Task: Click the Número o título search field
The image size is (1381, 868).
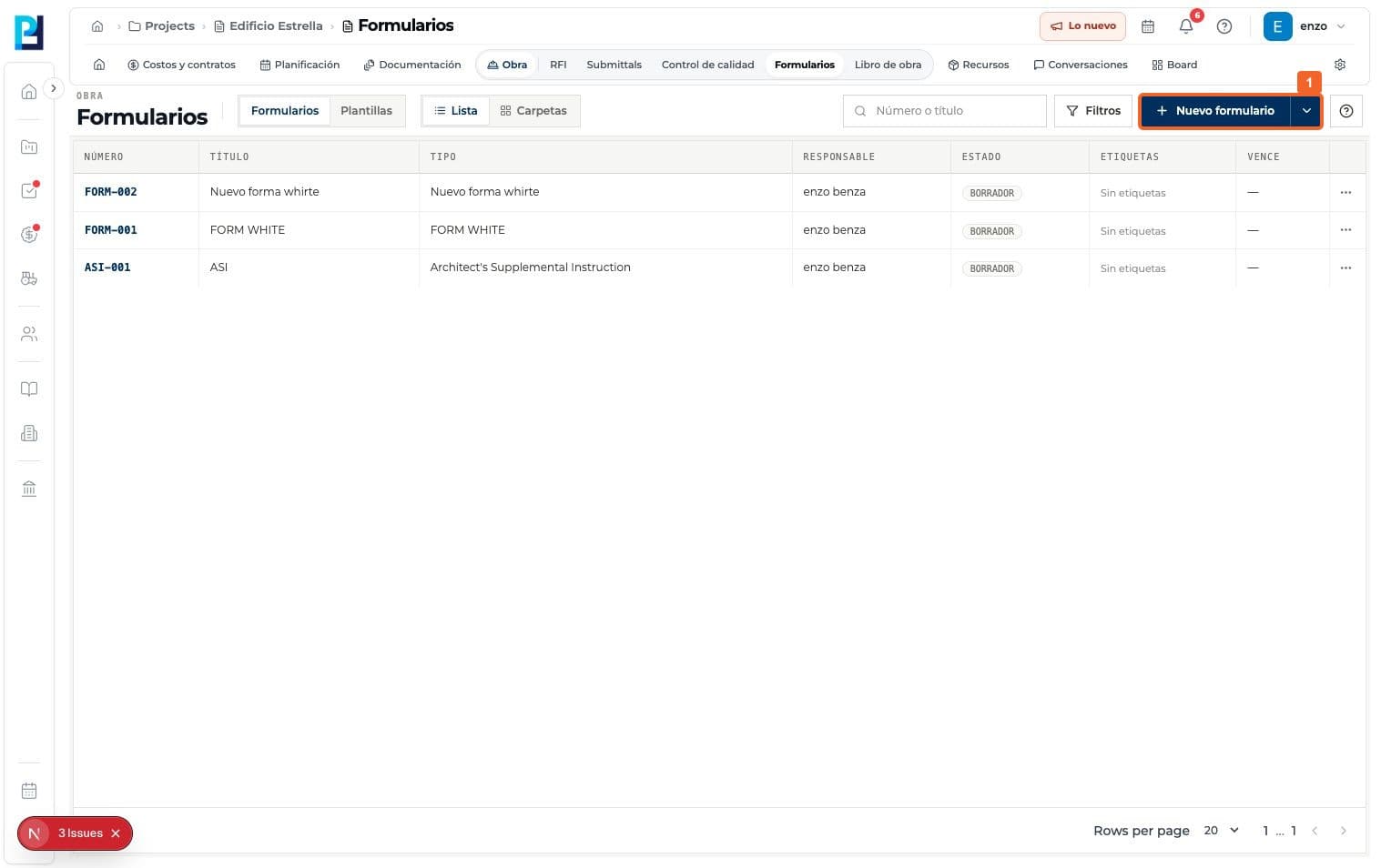Action: tap(945, 111)
